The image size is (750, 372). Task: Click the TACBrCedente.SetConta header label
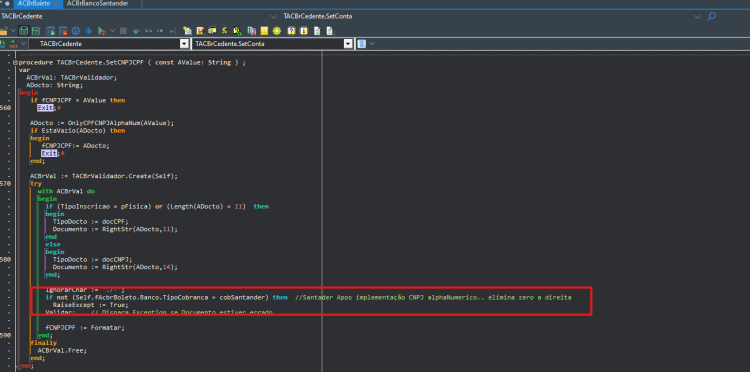[x=318, y=16]
